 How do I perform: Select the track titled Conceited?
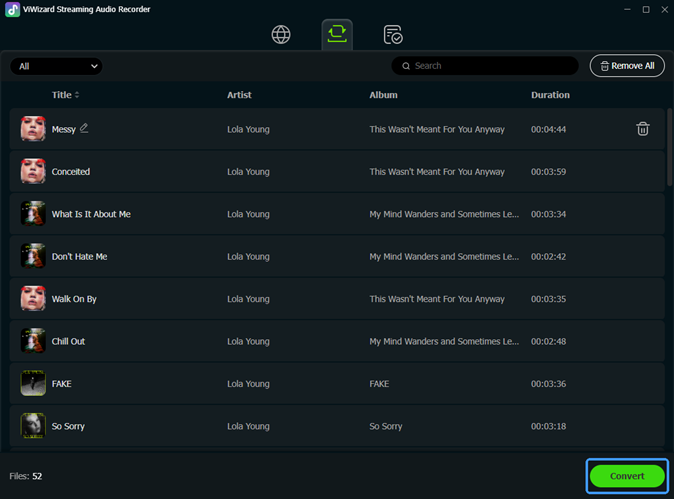click(71, 171)
